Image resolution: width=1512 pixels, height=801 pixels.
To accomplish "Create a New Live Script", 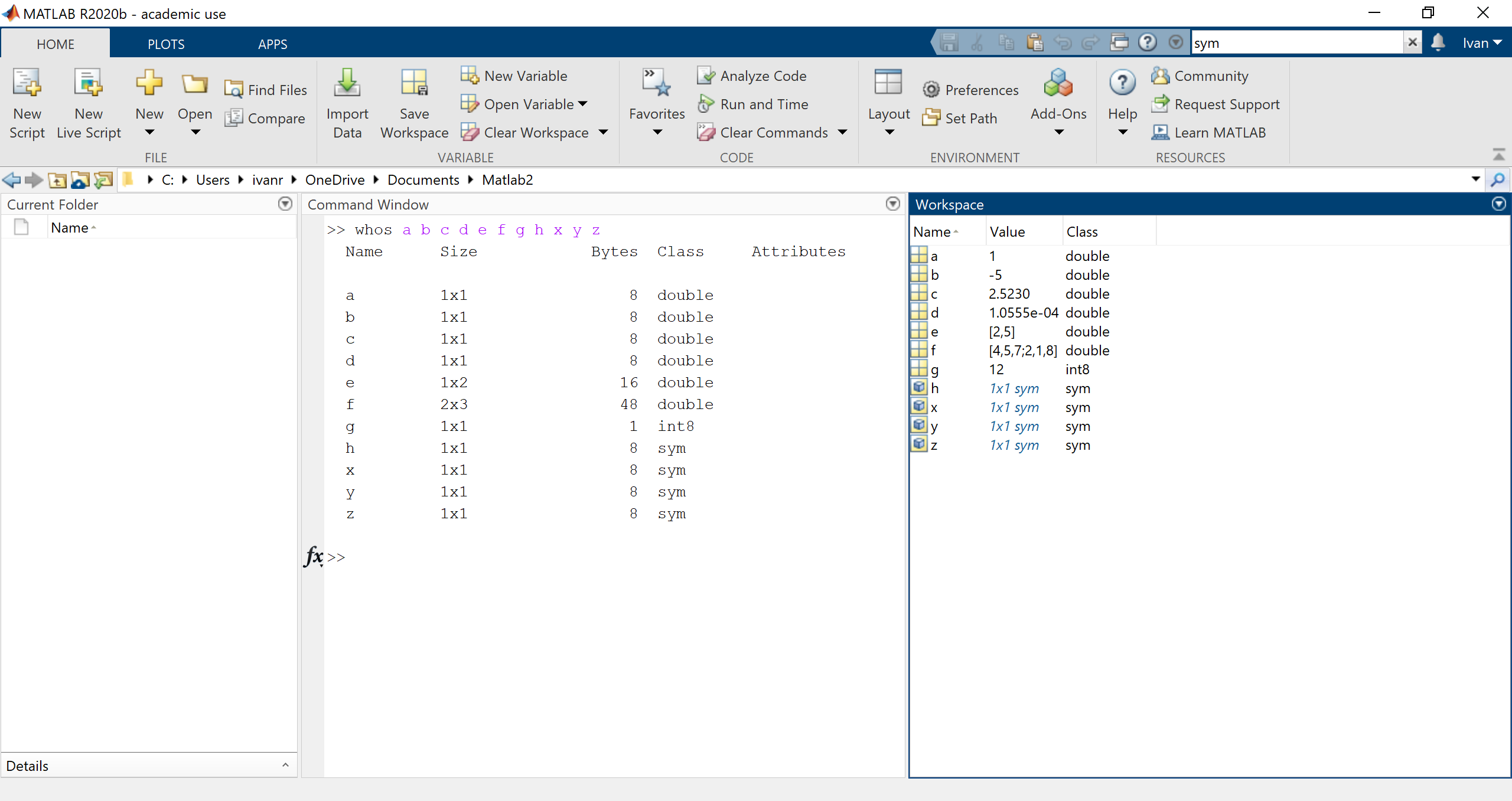I will (89, 104).
